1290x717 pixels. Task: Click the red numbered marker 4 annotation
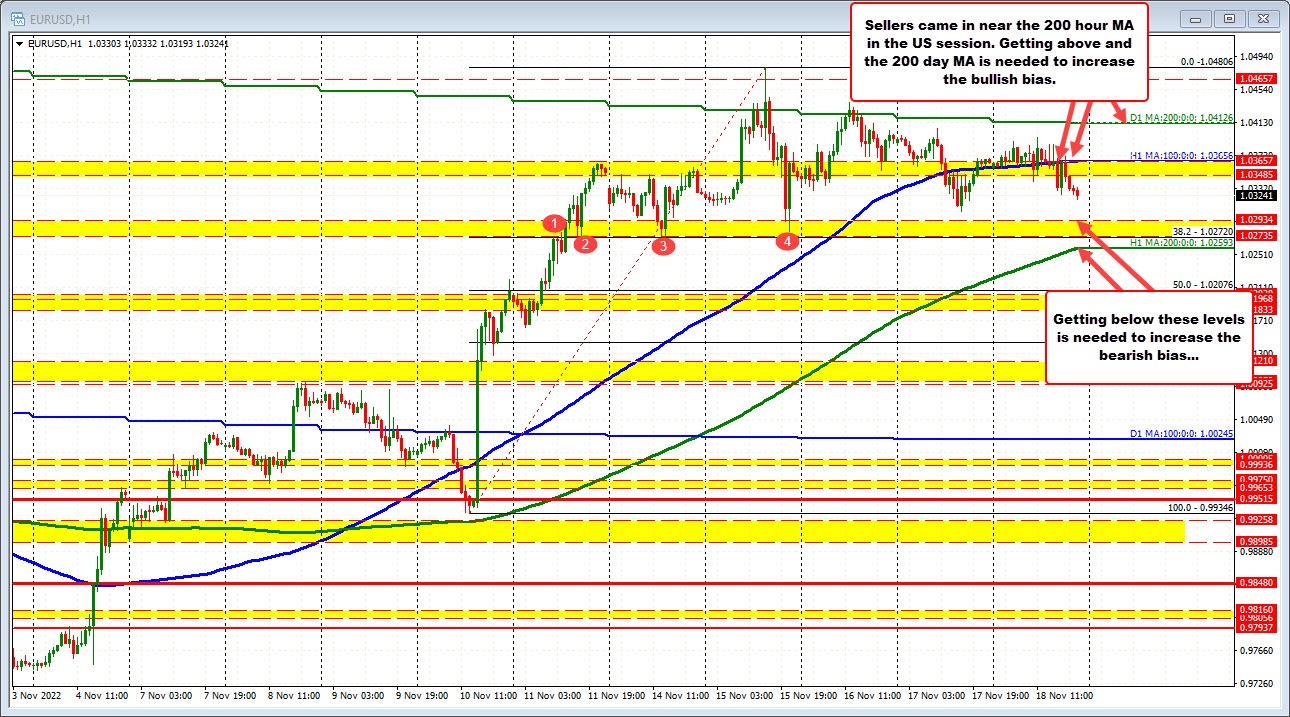click(786, 240)
